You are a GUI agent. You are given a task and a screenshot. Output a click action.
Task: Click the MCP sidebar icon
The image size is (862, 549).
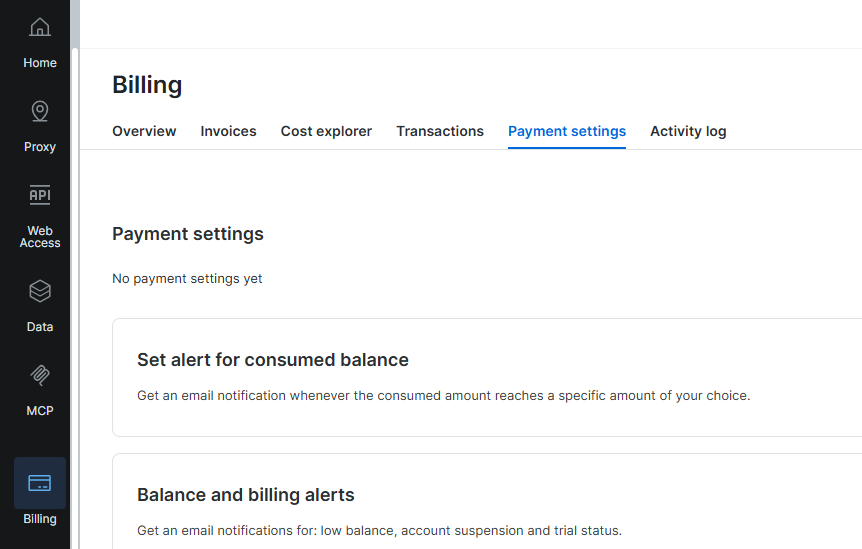[40, 375]
